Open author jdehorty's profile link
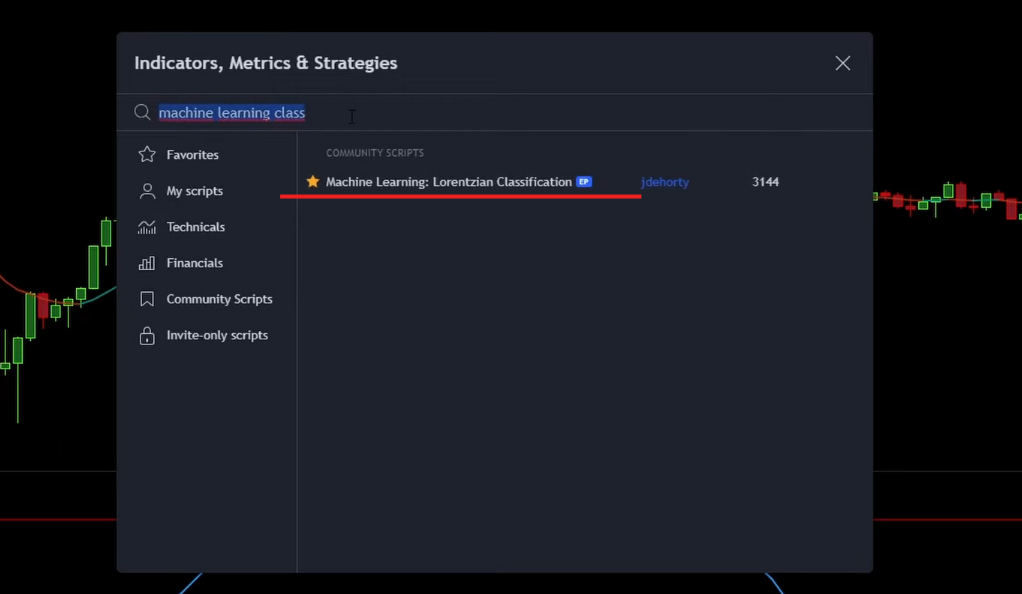Image resolution: width=1022 pixels, height=594 pixels. coord(665,182)
